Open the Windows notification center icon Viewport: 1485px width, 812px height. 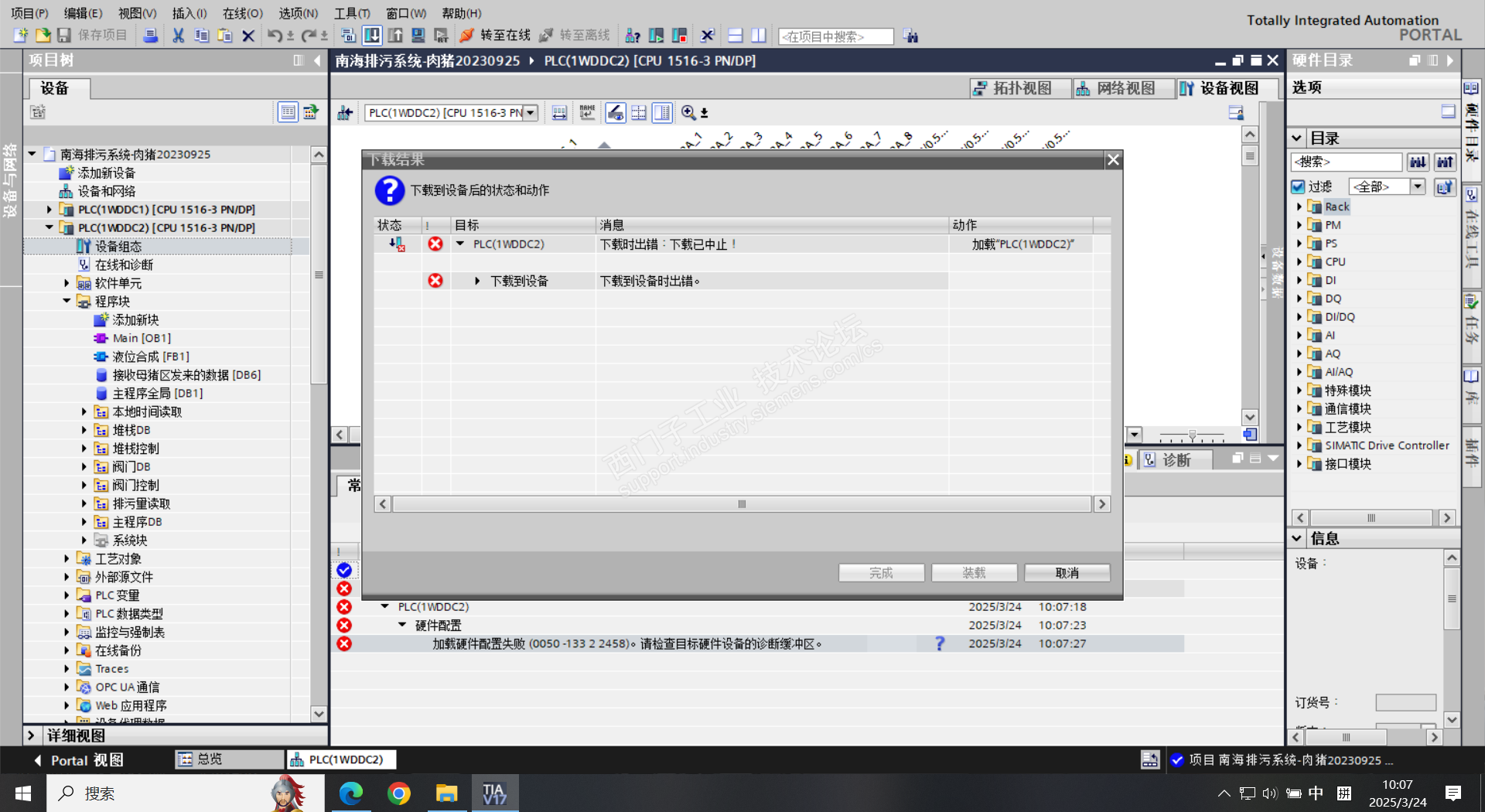tap(1453, 793)
